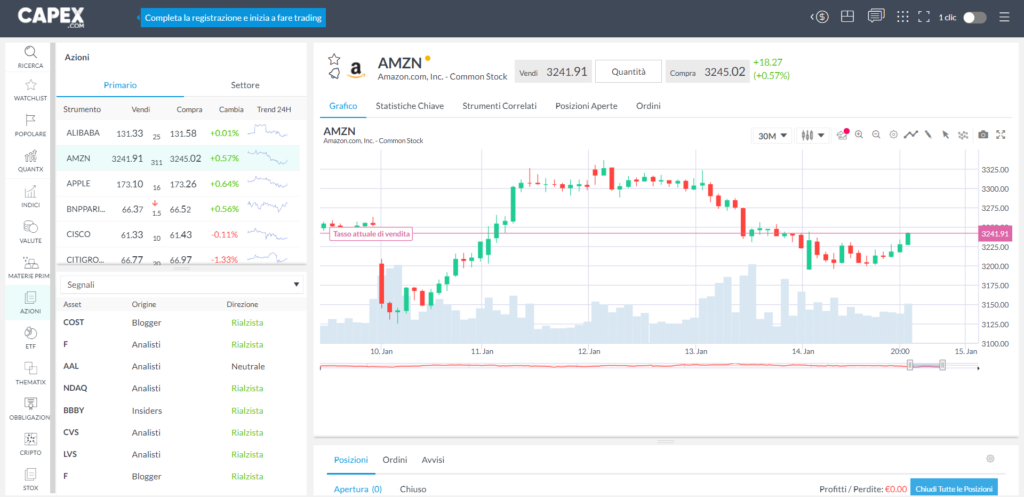Open the Valute sidebar section
Viewport: 1024px width, 497px height.
pos(31,232)
